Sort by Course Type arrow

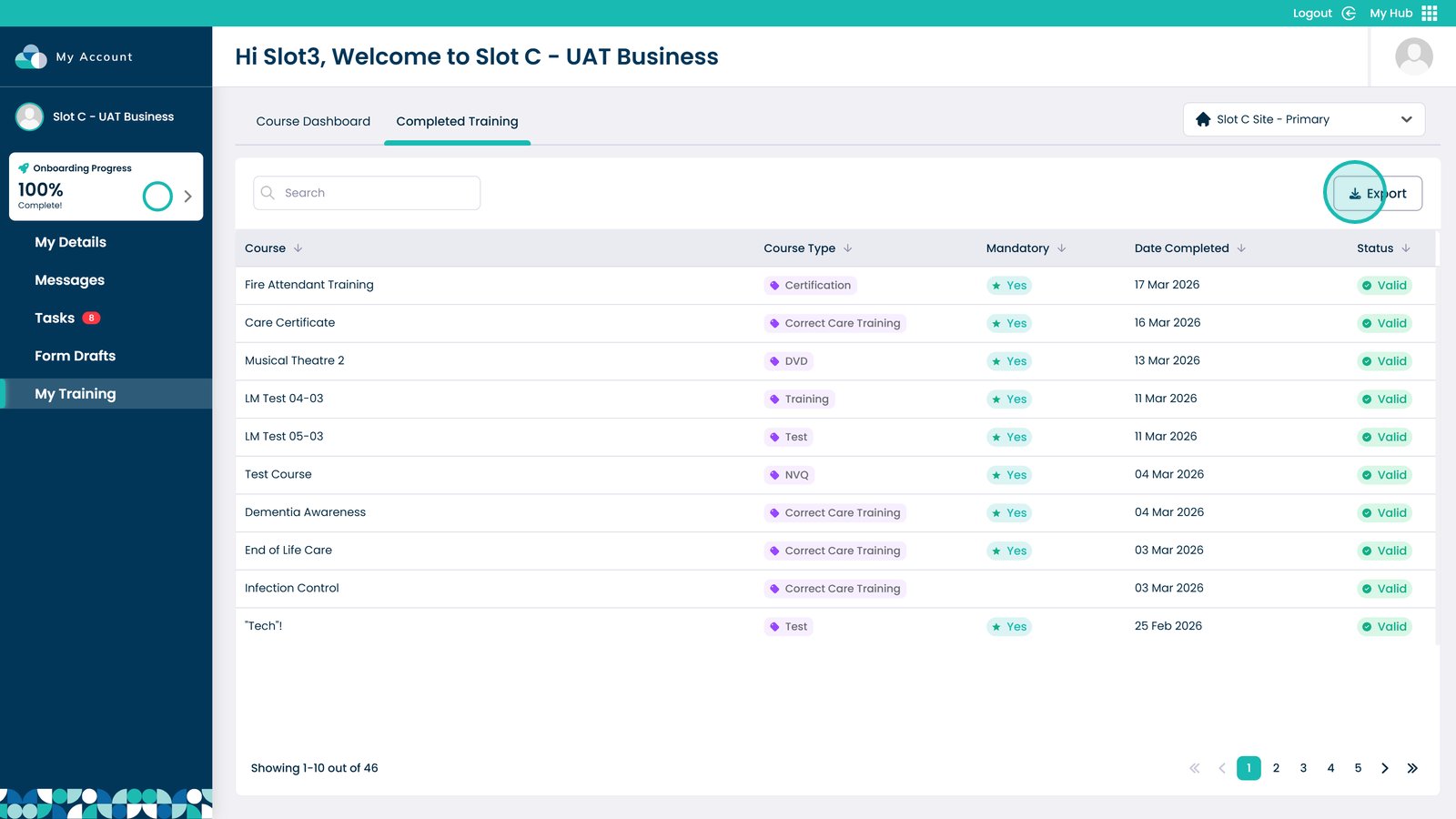(x=847, y=248)
